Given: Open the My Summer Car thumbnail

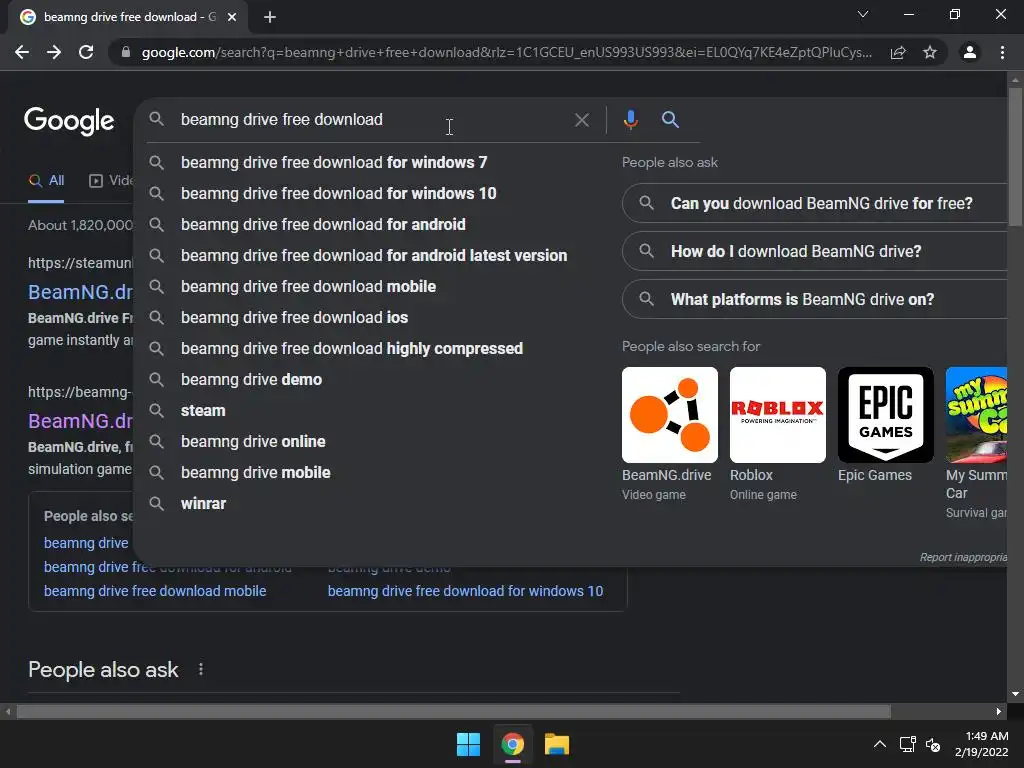Looking at the screenshot, I should click(976, 415).
